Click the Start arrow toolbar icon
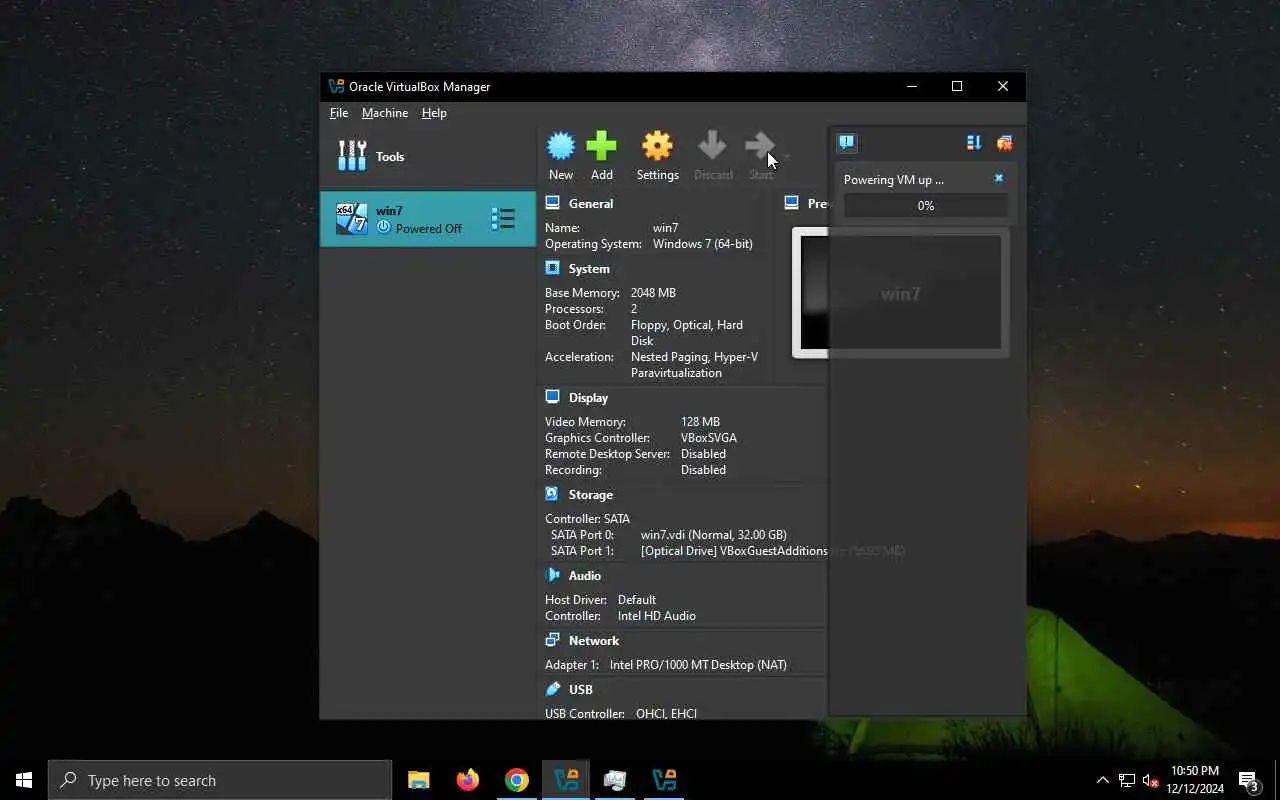This screenshot has height=800, width=1280. pos(760,146)
